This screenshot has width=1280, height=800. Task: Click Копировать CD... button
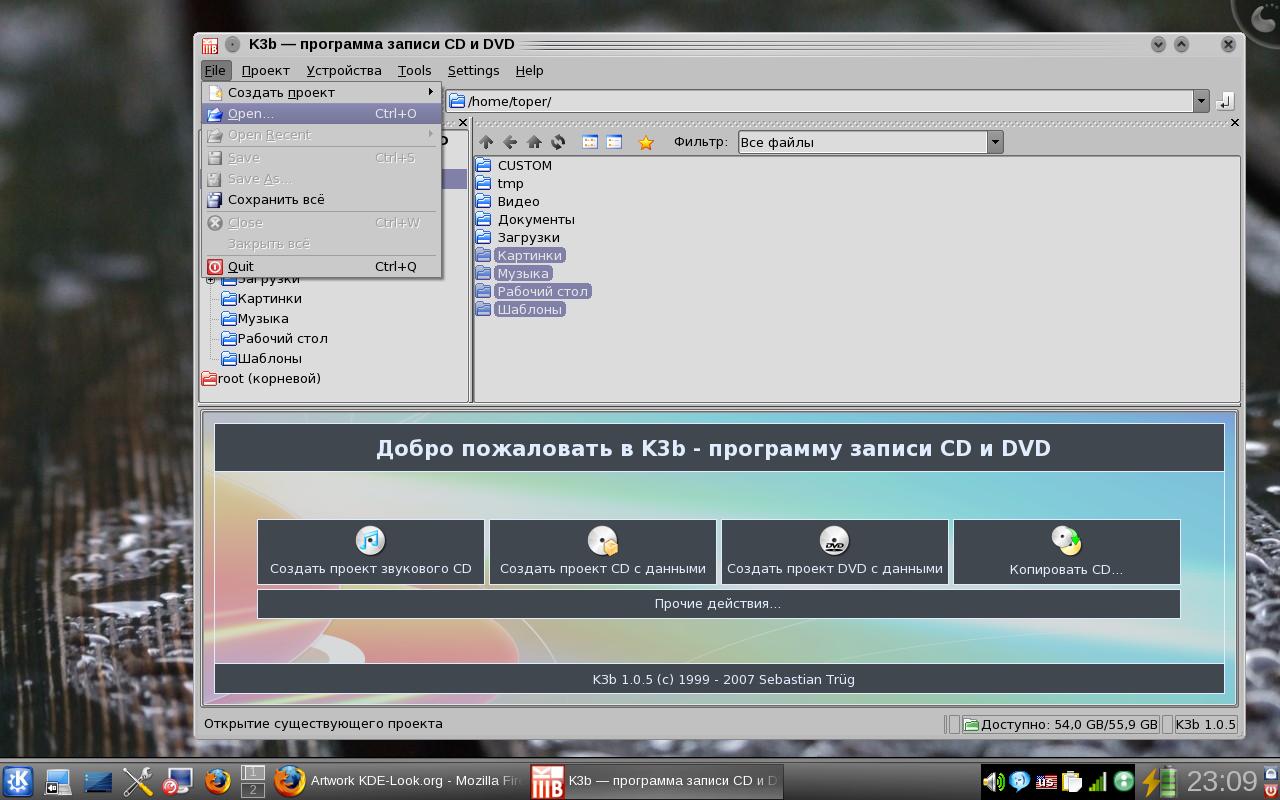tap(1067, 552)
